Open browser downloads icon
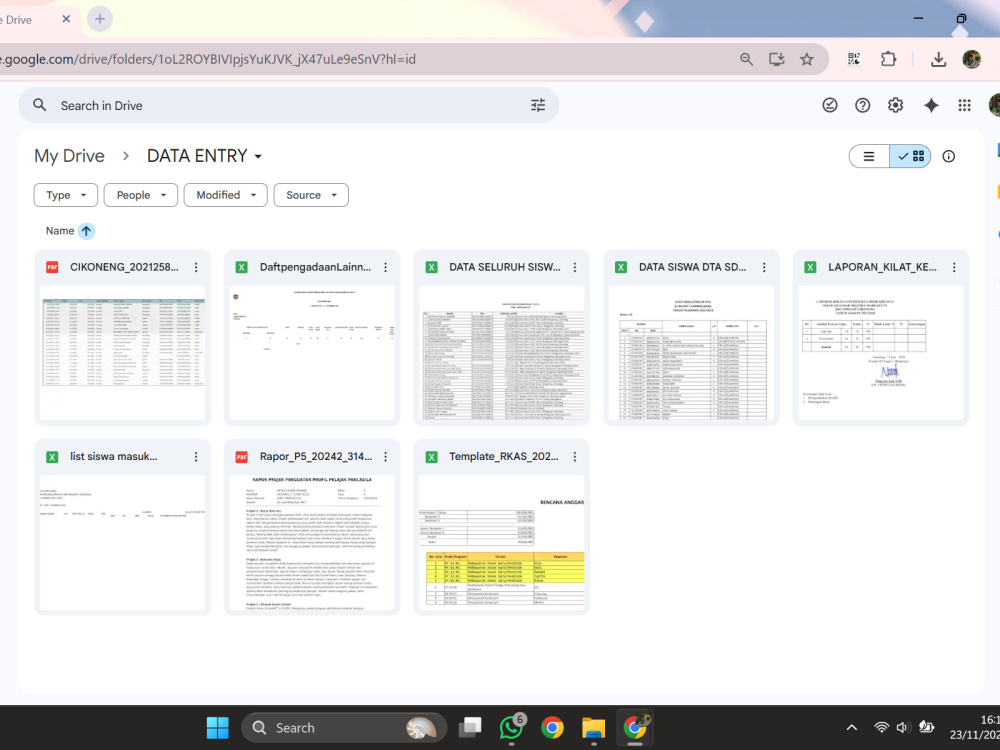Viewport: 1000px width, 750px height. 938,59
